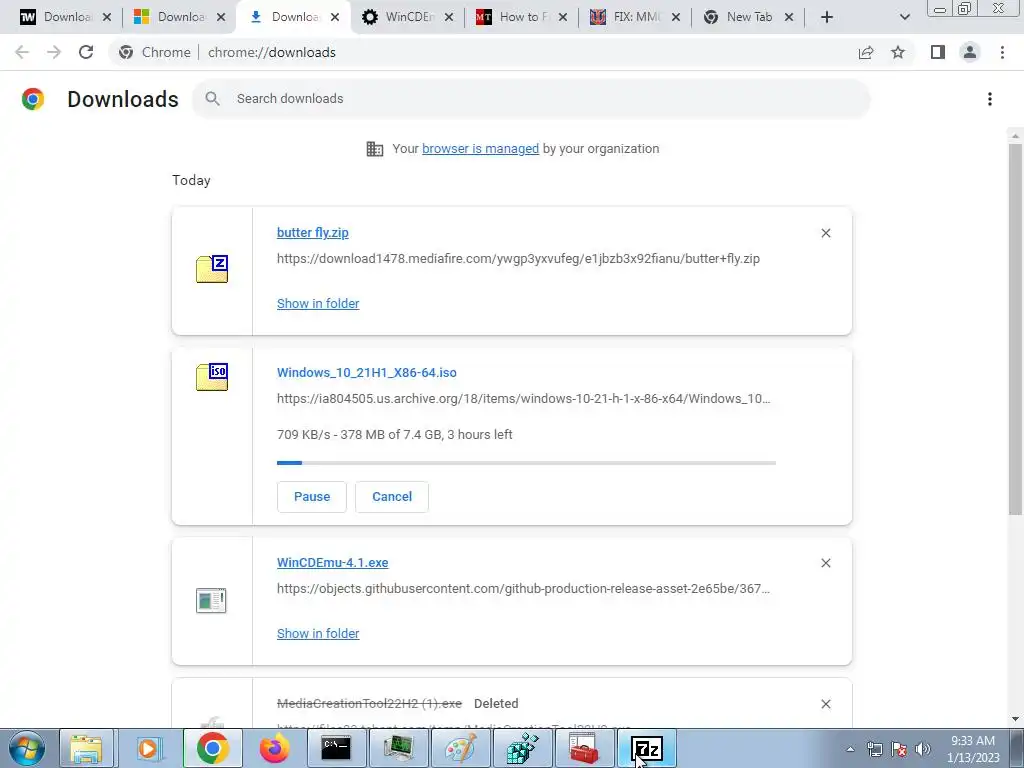Screen dimensions: 1024x768
Task: Open the user profile avatar menu
Action: tap(970, 52)
